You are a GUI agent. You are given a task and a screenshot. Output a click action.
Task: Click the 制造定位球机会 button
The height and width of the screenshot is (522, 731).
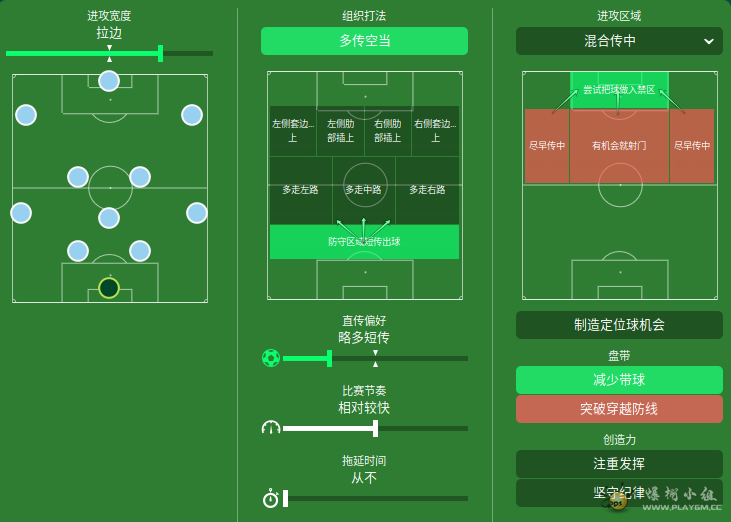[x=619, y=325]
